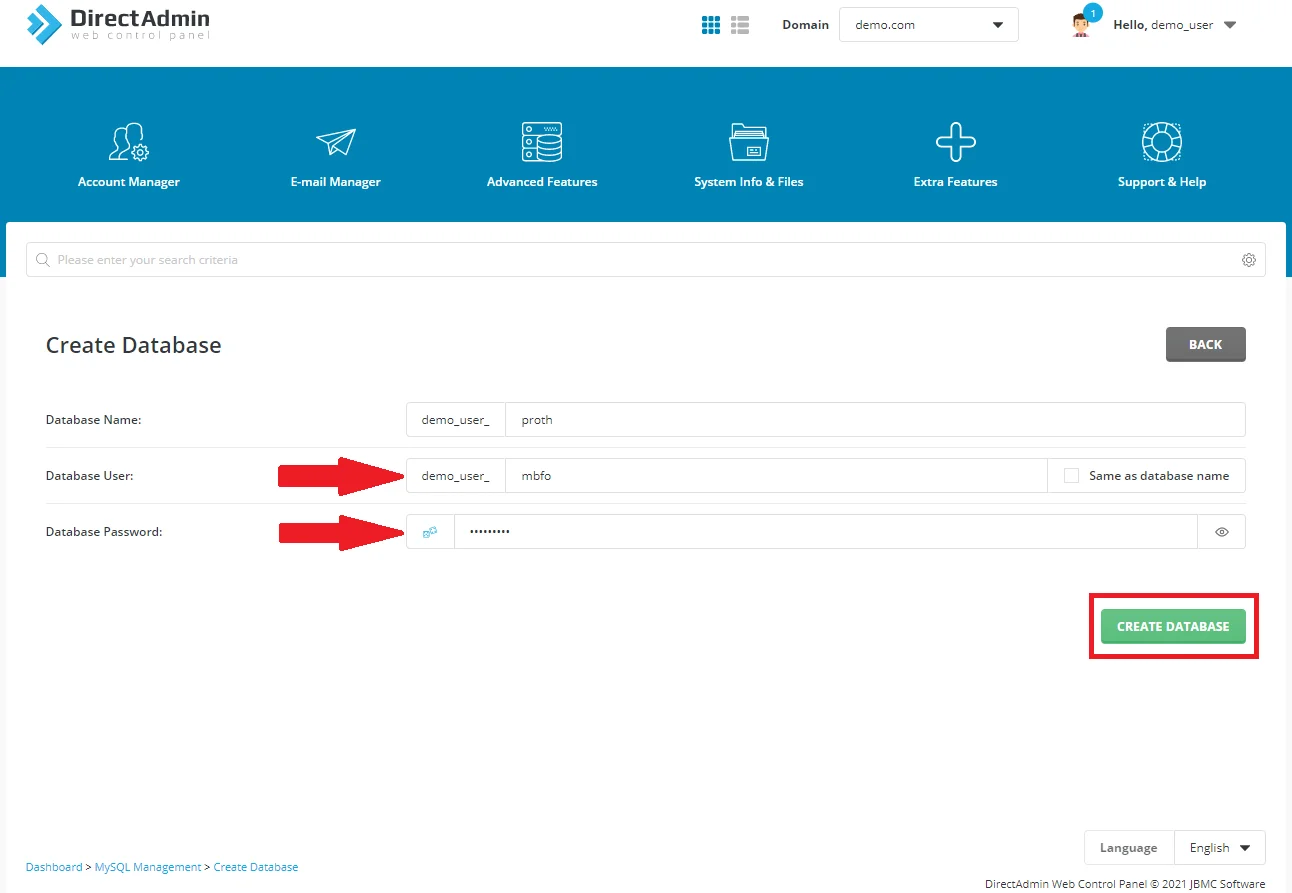The image size is (1292, 893).
Task: Open the Extra Features plus icon
Action: [x=955, y=143]
